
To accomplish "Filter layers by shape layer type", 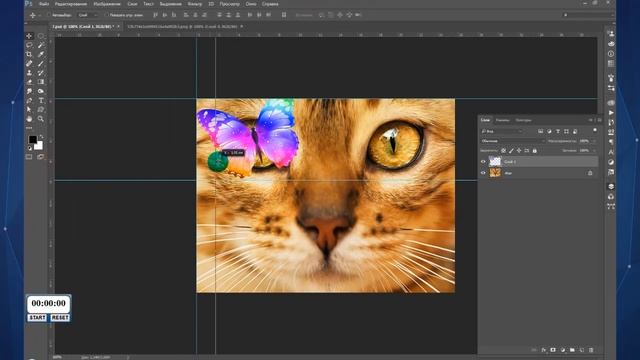I will pyautogui.click(x=566, y=131).
